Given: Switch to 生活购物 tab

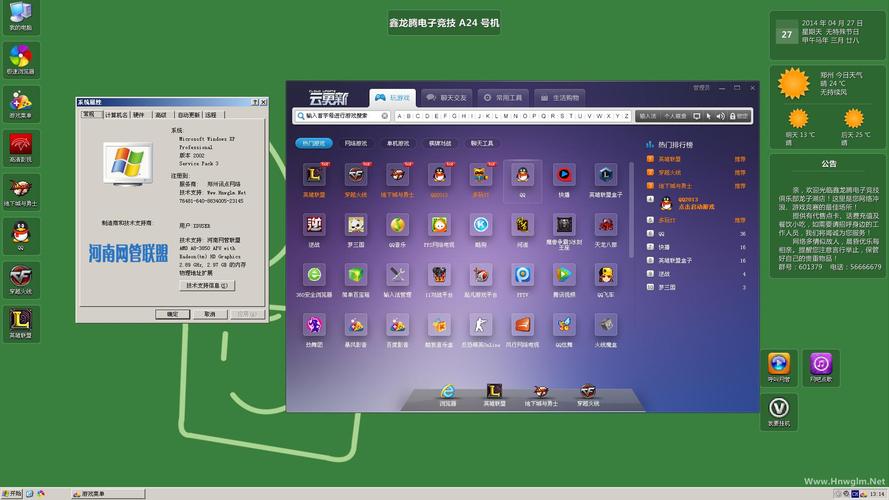Looking at the screenshot, I should click(x=560, y=98).
